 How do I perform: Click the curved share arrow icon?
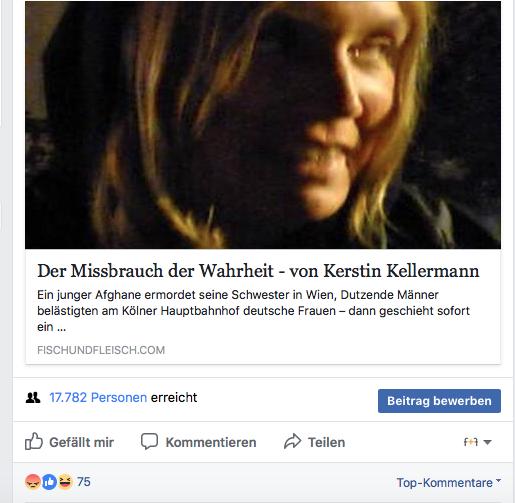click(292, 441)
